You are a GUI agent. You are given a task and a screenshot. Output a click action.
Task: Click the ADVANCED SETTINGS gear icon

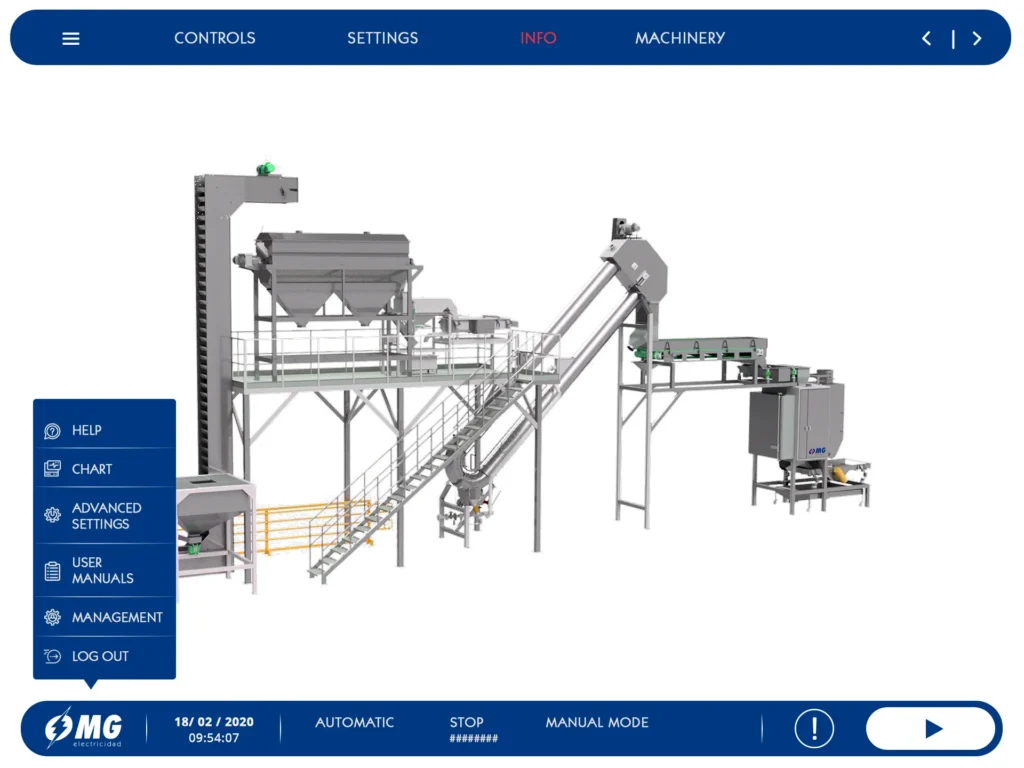(x=52, y=515)
